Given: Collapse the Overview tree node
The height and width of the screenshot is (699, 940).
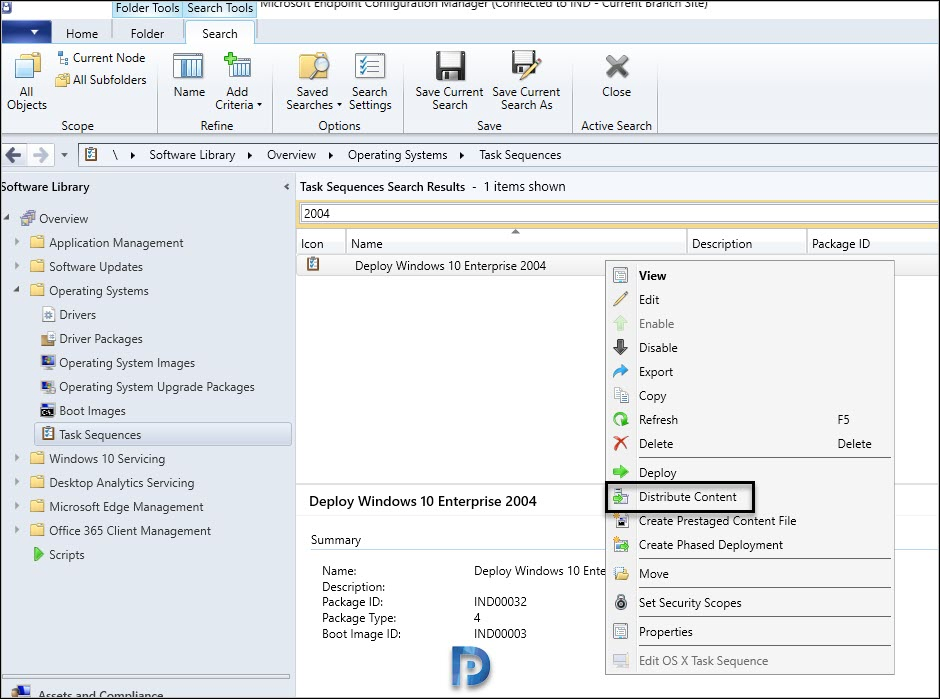Looking at the screenshot, I should [7, 217].
